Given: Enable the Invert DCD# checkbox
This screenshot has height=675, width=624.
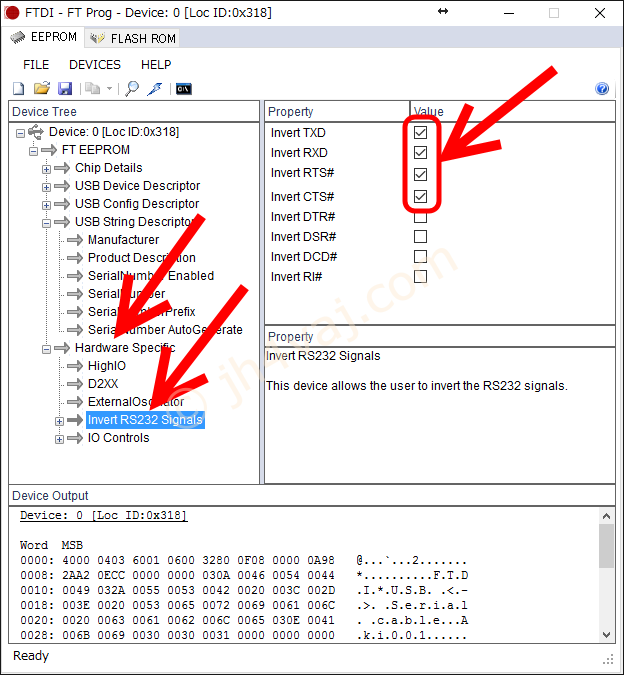Looking at the screenshot, I should pos(420,257).
